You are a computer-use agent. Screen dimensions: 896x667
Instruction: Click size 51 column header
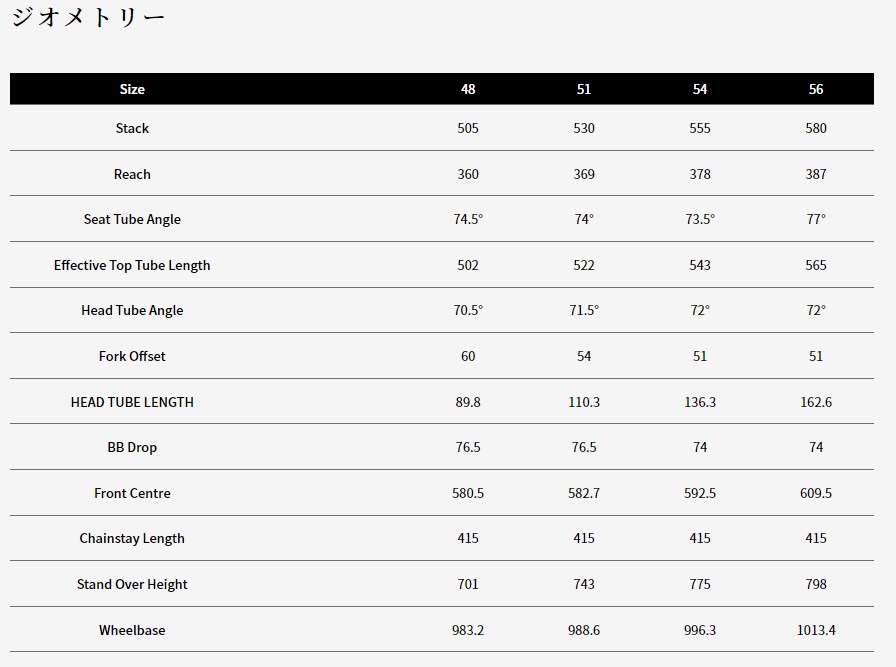click(584, 89)
